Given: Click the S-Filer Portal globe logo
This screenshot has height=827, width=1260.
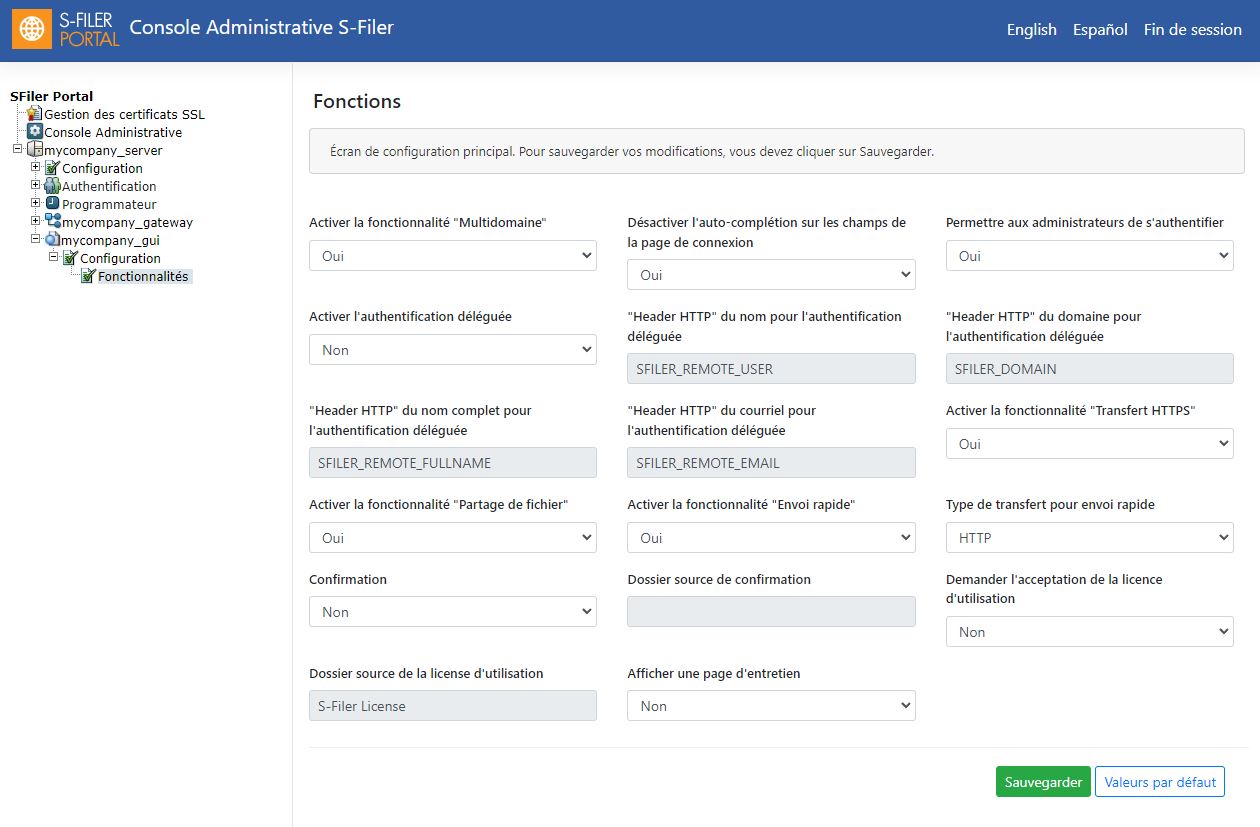Looking at the screenshot, I should (32, 30).
